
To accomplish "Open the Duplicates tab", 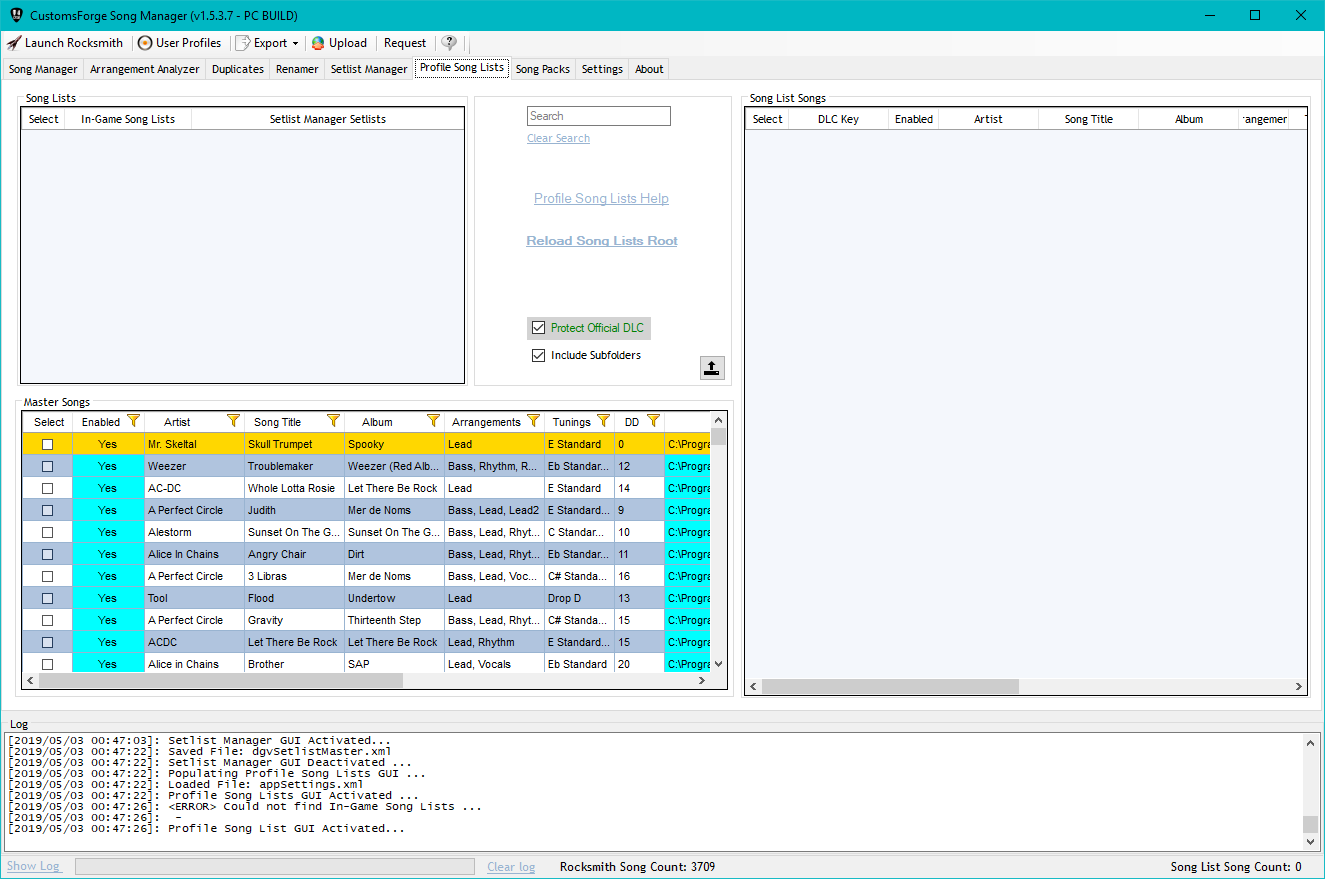I will pyautogui.click(x=237, y=69).
